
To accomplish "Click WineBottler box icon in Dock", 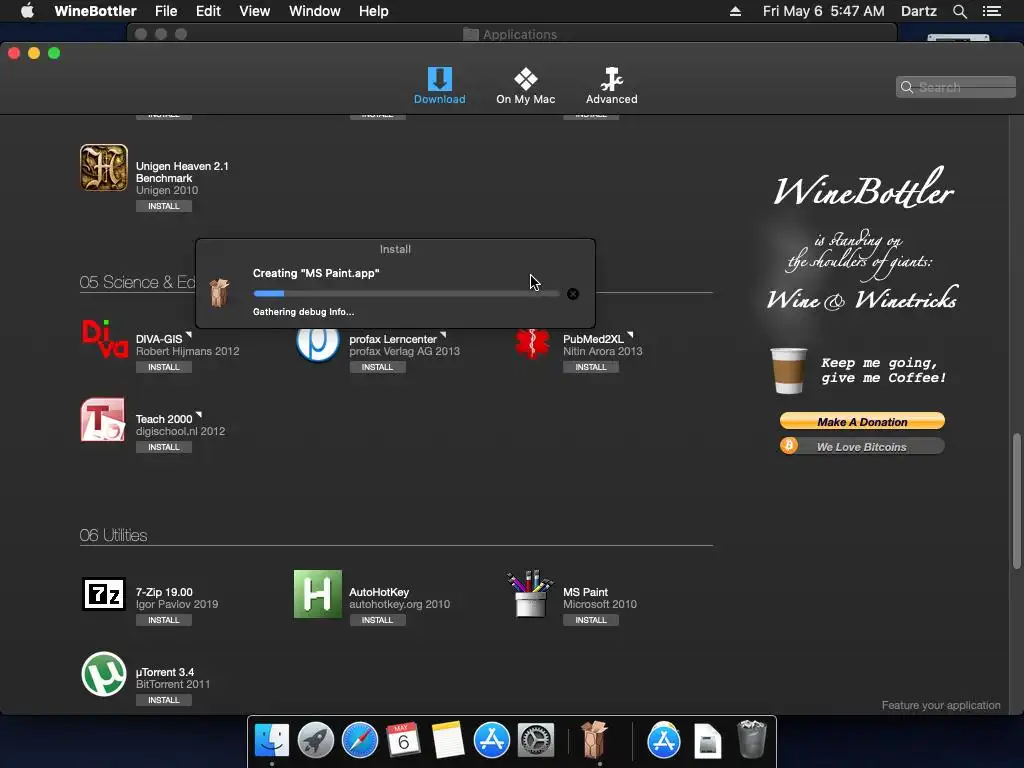I will [594, 739].
